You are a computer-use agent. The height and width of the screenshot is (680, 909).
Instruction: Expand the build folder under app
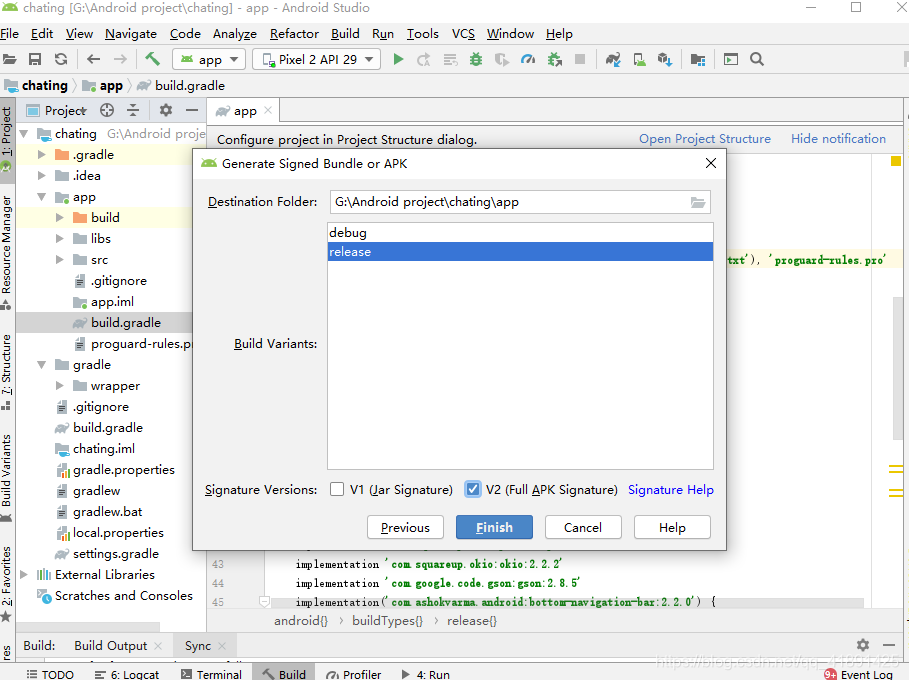tap(59, 217)
